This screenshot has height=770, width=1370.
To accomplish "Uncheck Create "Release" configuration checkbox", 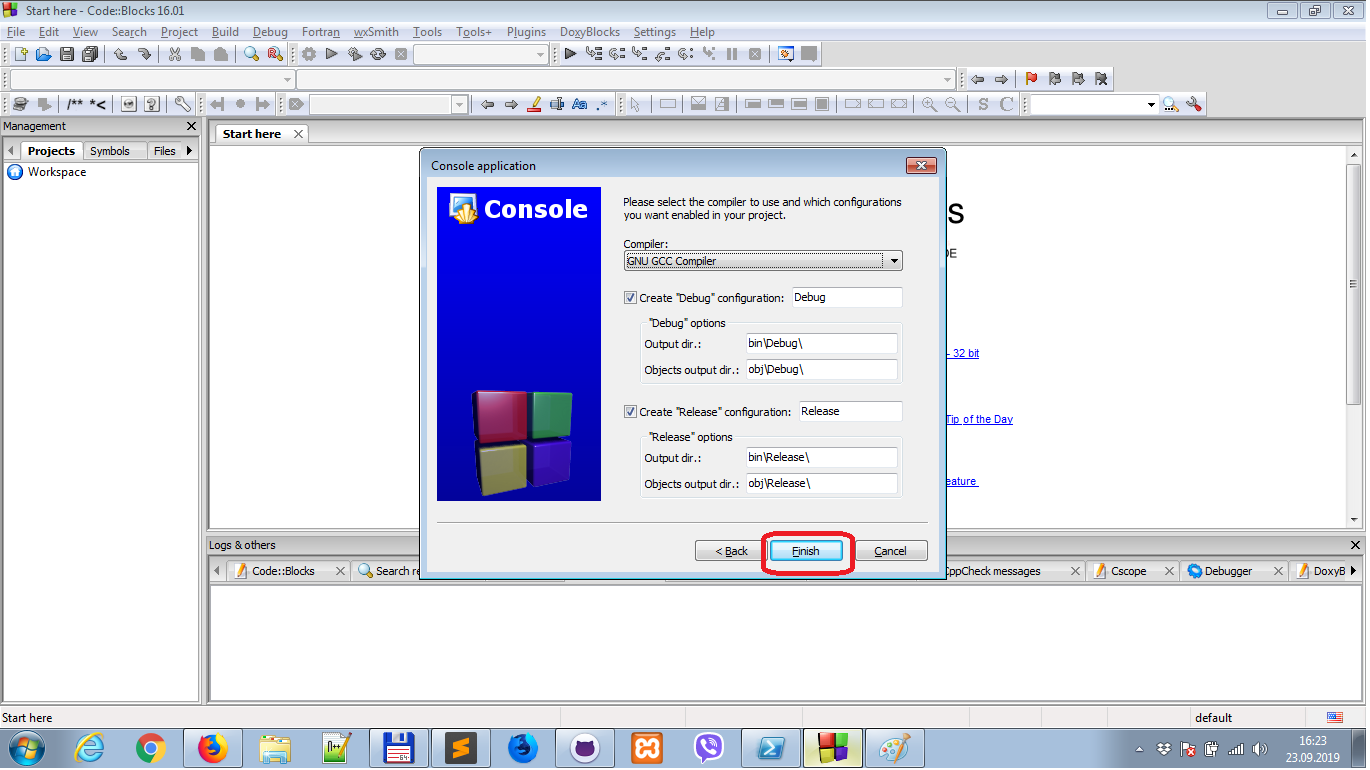I will (630, 411).
